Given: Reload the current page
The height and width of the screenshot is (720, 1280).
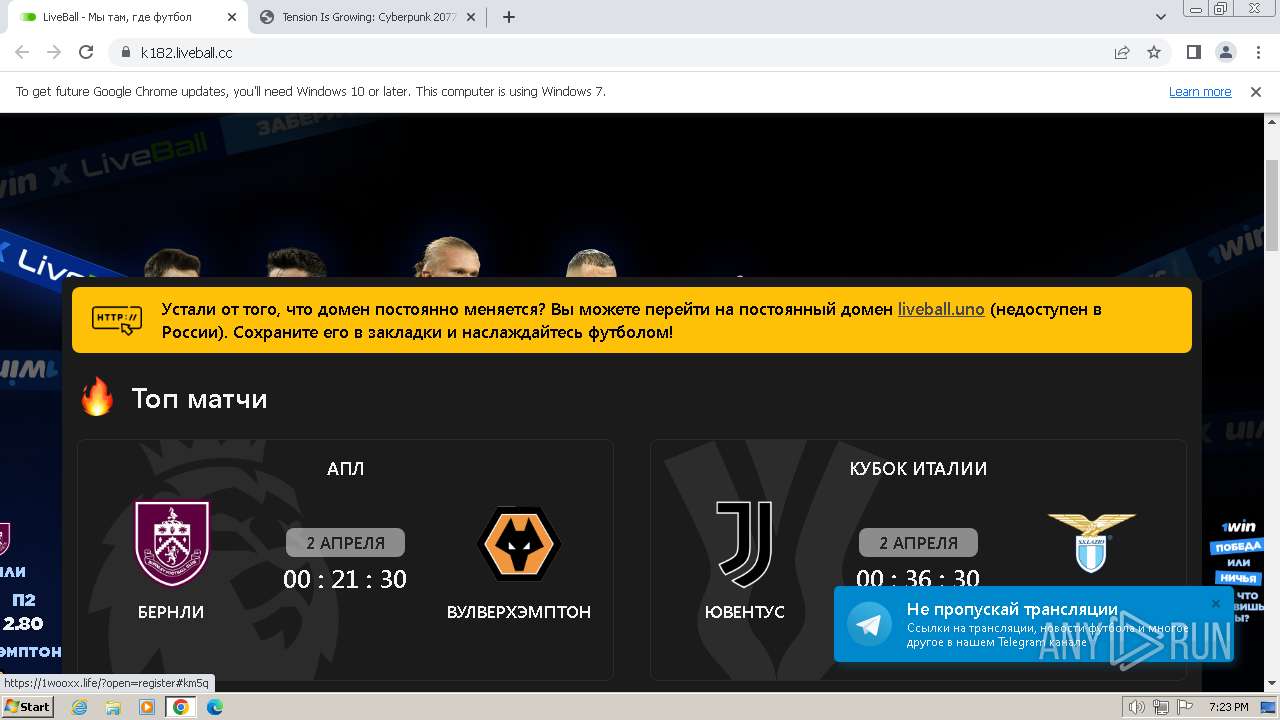Looking at the screenshot, I should (86, 53).
